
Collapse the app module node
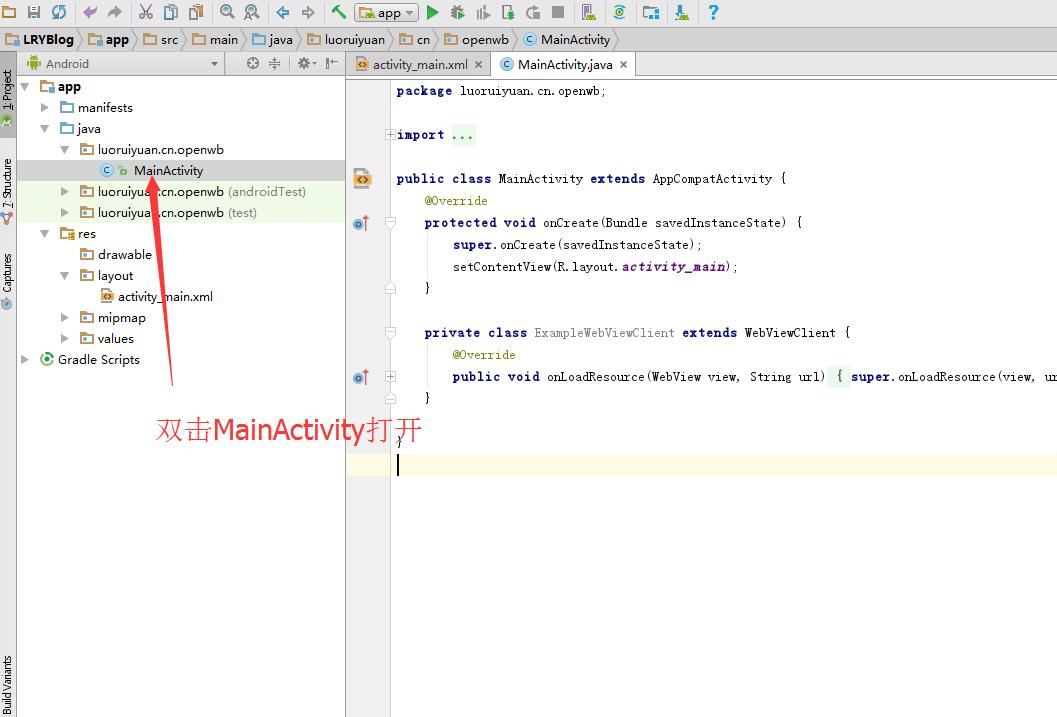25,87
